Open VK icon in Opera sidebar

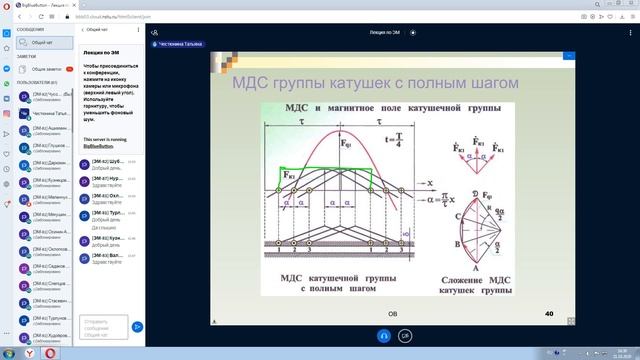[x=7, y=99]
